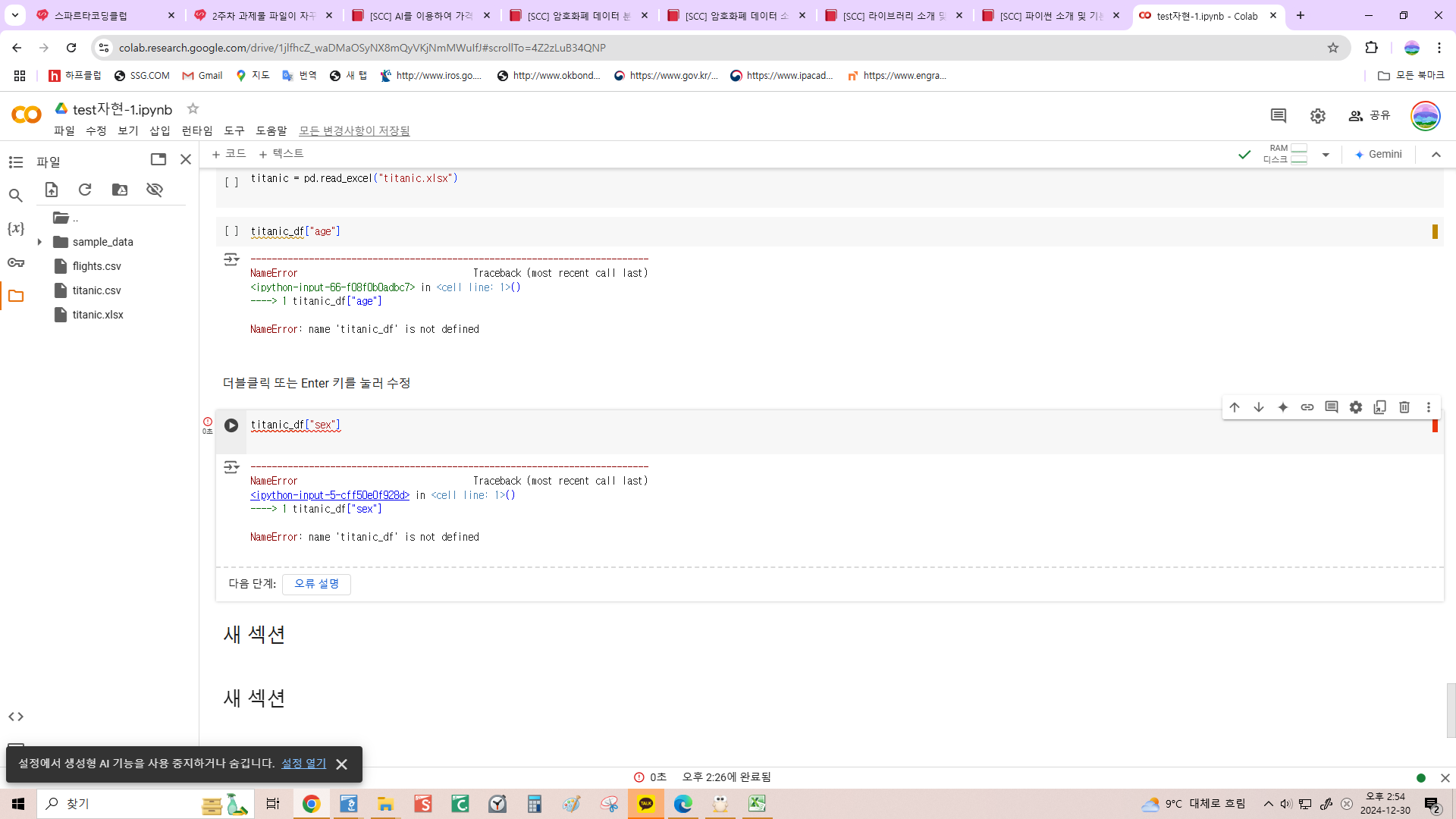Go to parent folder entry
The height and width of the screenshot is (819, 1456).
pyautogui.click(x=66, y=218)
